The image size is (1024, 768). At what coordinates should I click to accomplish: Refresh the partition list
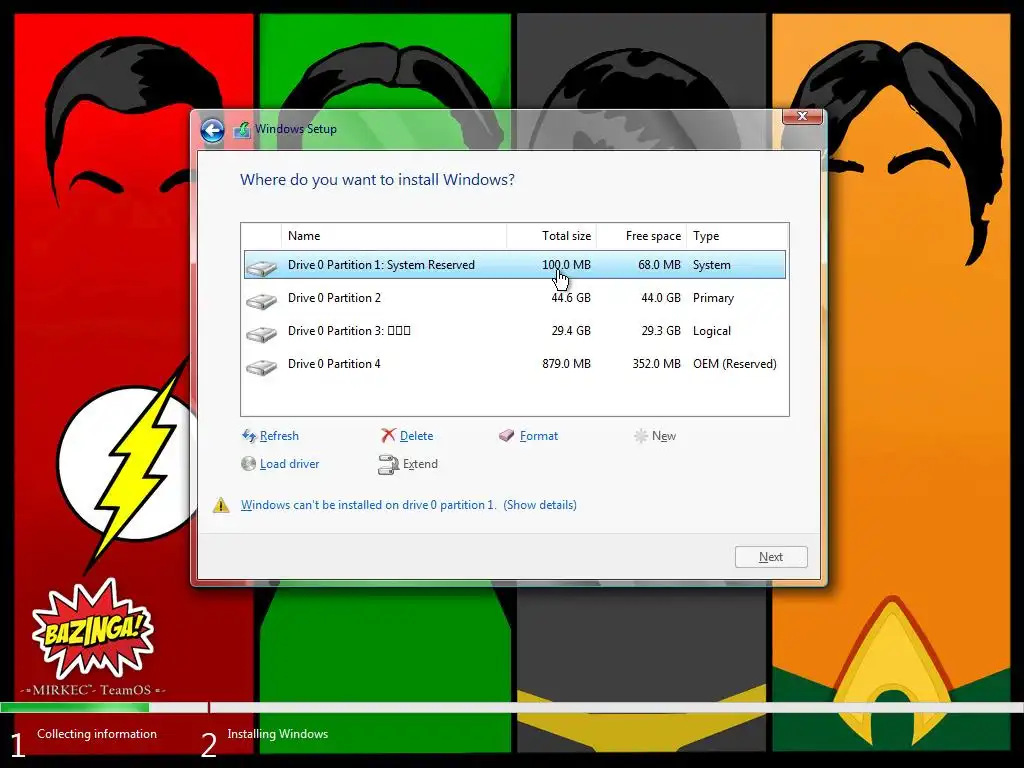279,436
